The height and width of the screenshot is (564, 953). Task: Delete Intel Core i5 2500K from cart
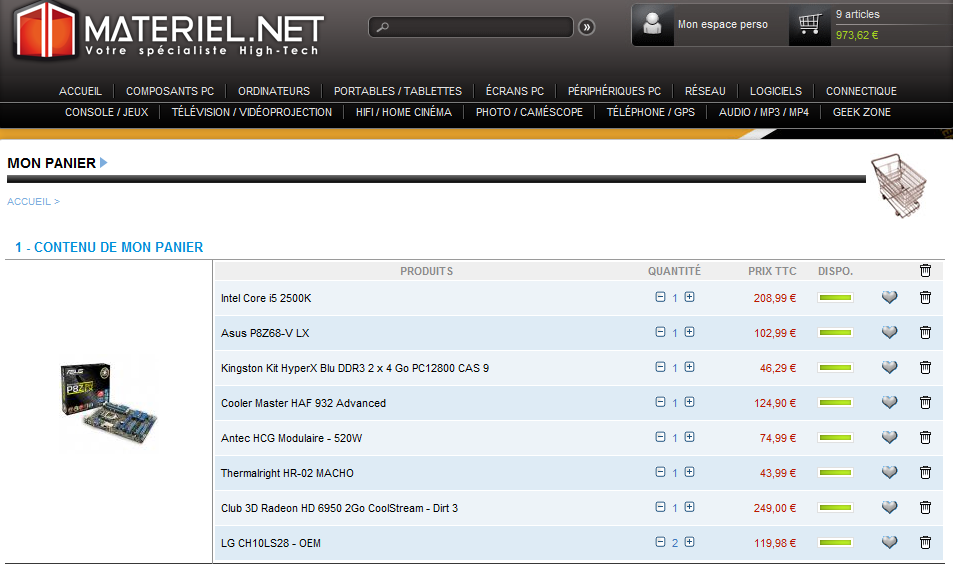click(925, 297)
